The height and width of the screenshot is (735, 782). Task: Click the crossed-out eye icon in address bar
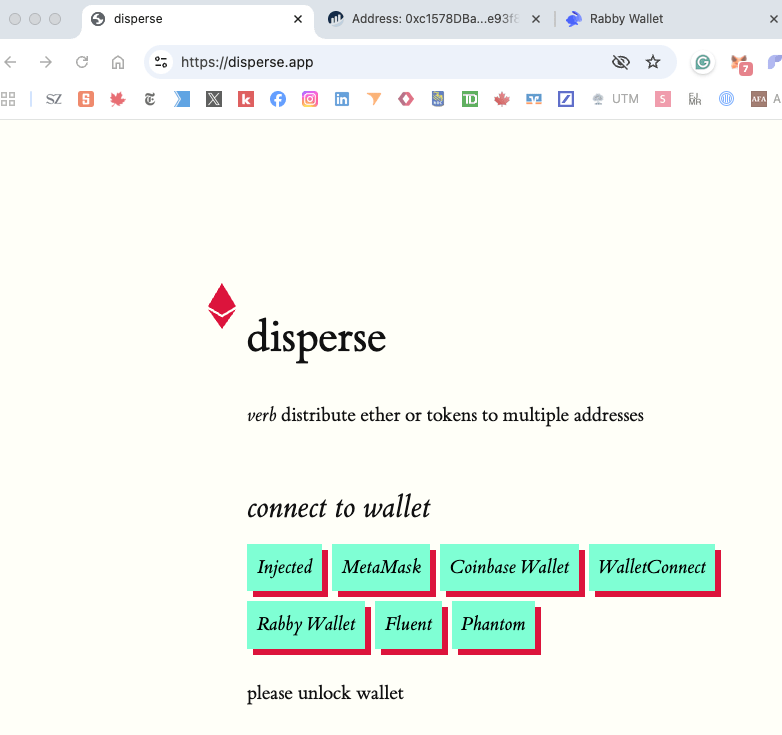click(620, 62)
